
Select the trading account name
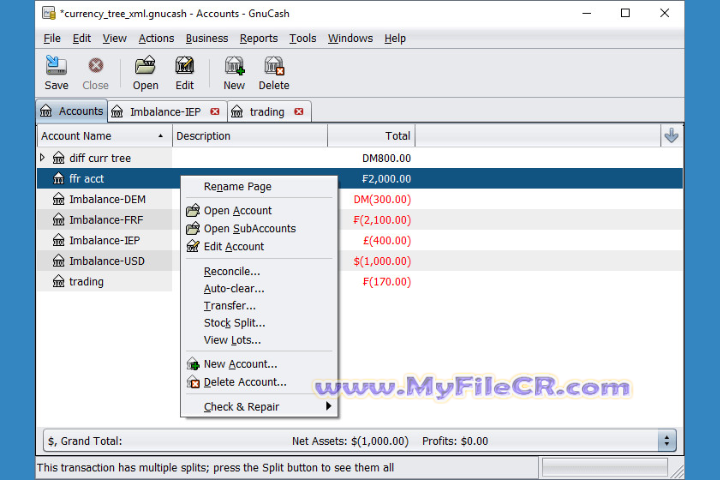pos(86,282)
